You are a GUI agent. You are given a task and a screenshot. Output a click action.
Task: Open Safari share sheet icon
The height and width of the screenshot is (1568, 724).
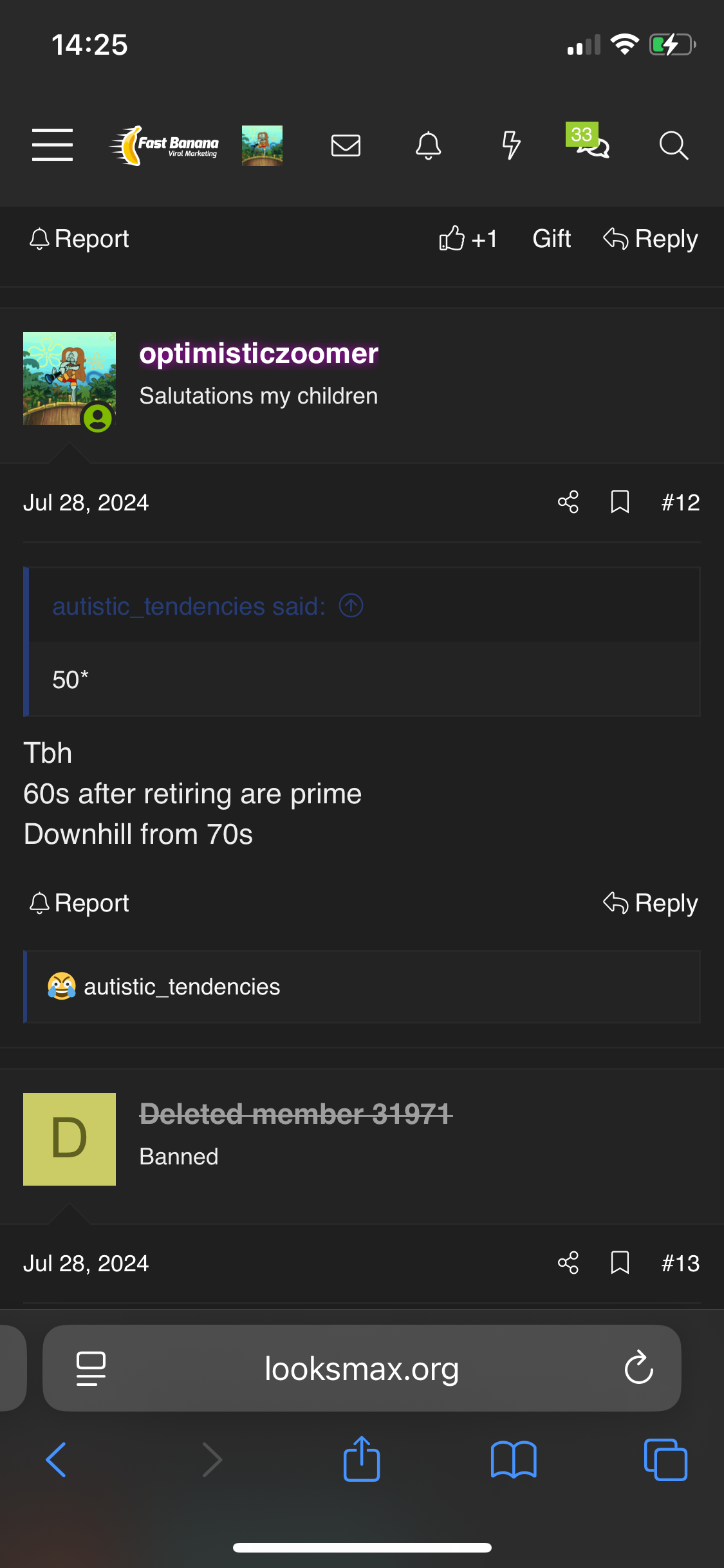tap(362, 1459)
